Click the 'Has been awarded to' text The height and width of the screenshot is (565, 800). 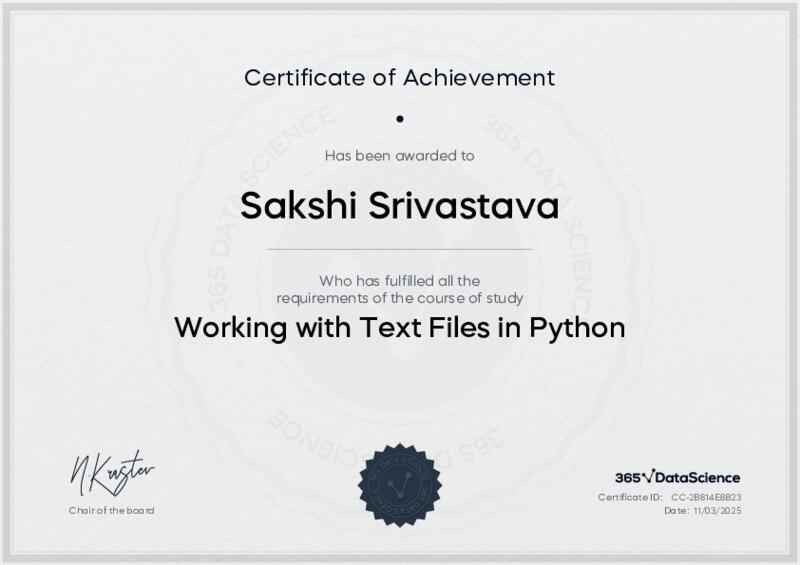[x=399, y=155]
